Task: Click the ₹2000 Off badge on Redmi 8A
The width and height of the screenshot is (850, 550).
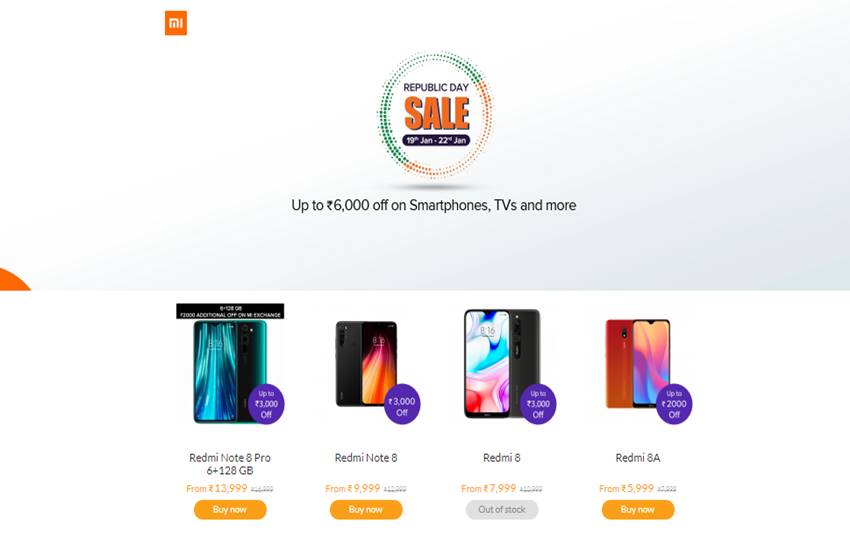Action: click(x=674, y=404)
